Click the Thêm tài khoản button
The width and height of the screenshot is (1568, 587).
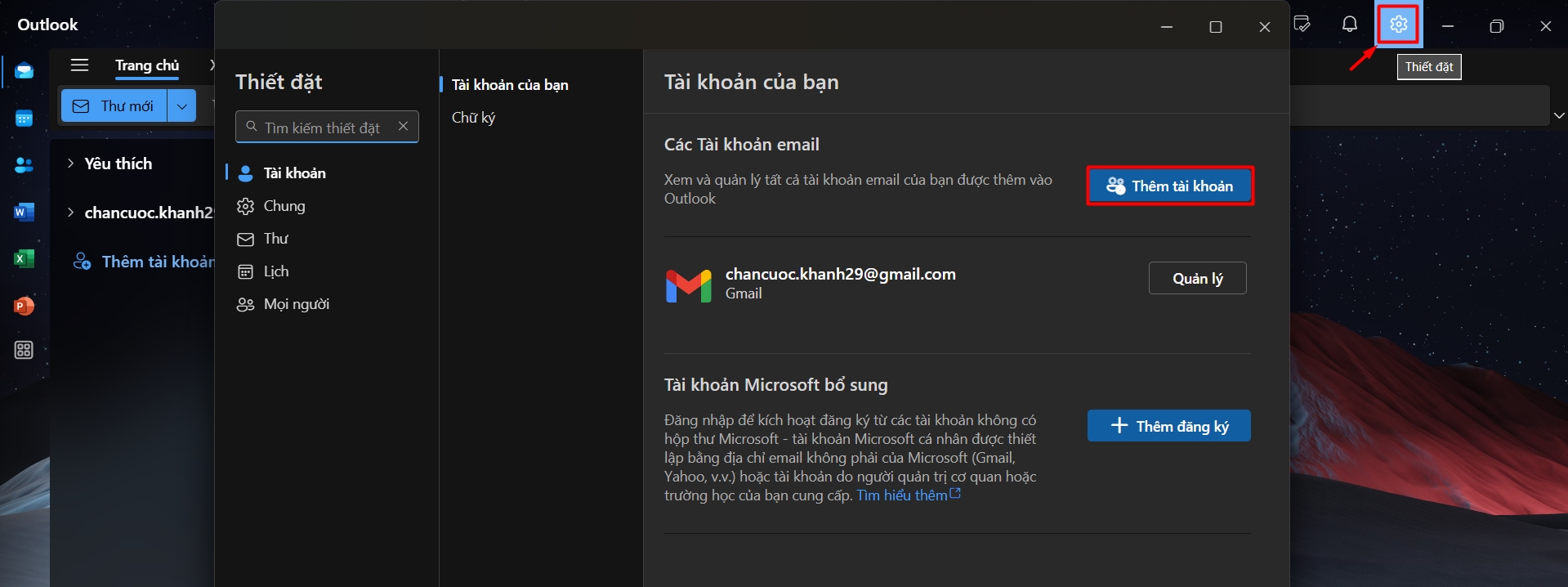(x=1169, y=186)
